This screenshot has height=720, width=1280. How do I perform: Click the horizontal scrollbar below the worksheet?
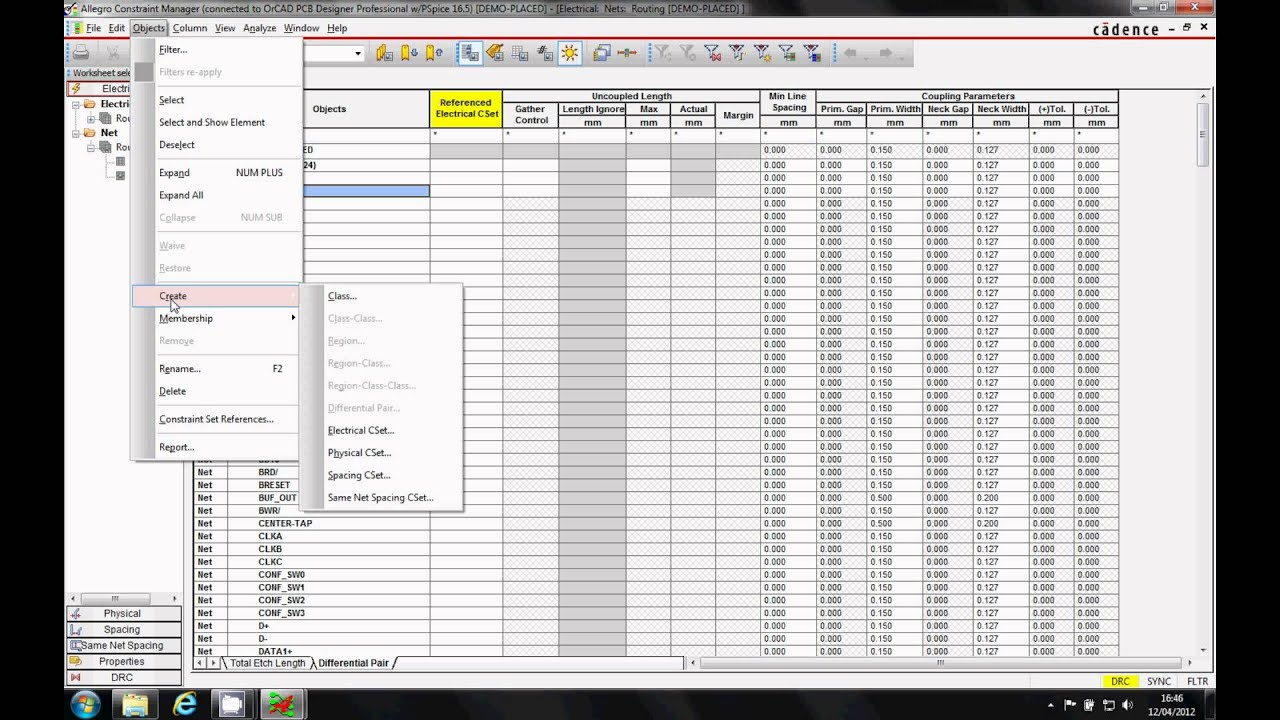(x=940, y=663)
